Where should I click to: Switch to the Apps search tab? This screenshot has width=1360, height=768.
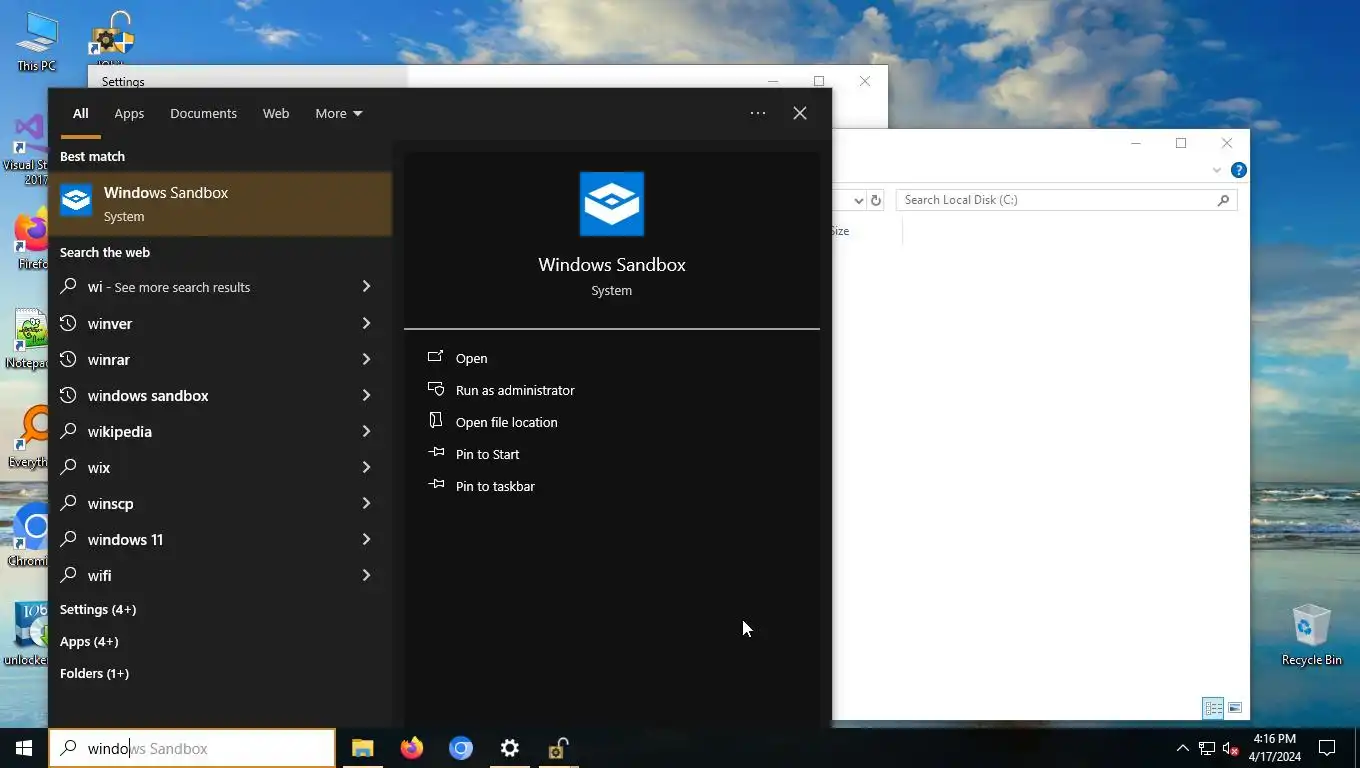[129, 113]
